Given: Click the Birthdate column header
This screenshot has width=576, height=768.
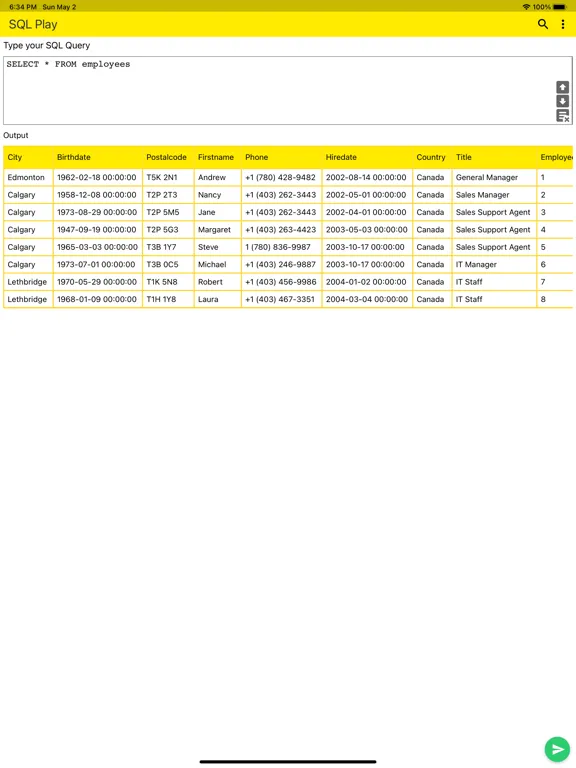Looking at the screenshot, I should coord(97,157).
